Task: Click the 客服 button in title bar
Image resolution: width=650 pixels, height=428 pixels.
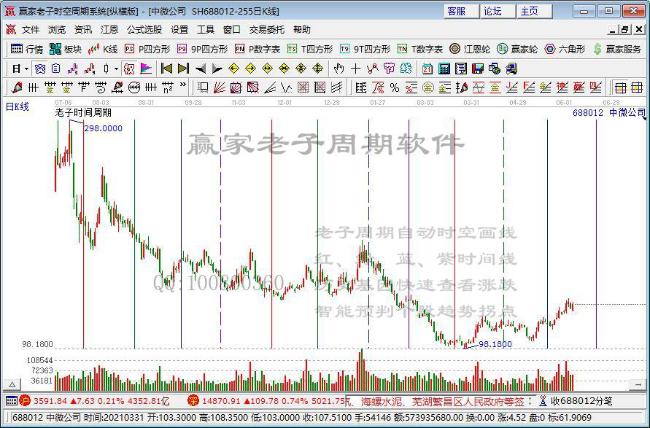Action: coord(461,11)
